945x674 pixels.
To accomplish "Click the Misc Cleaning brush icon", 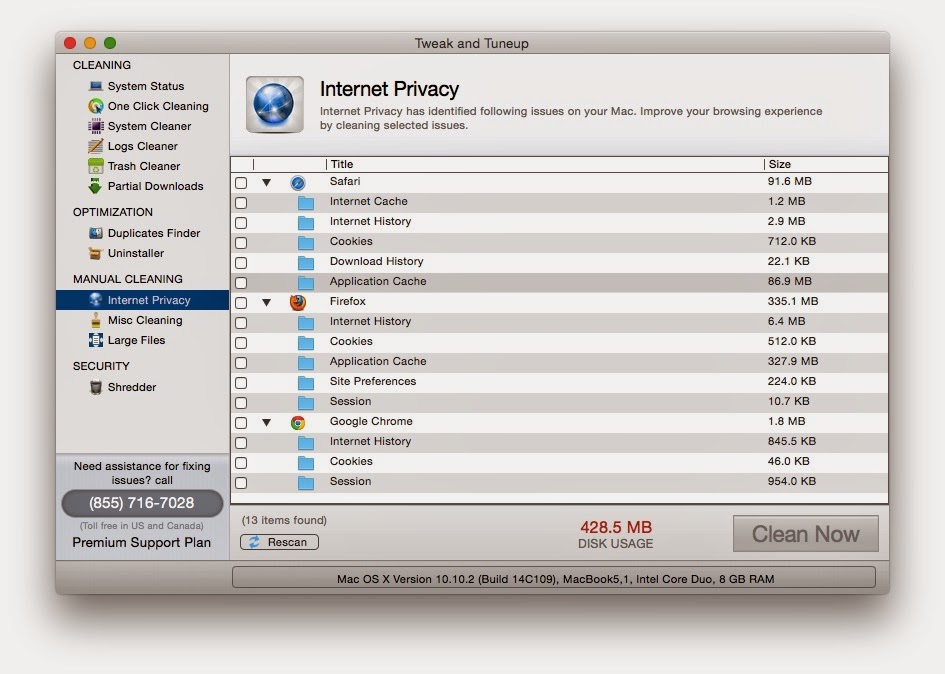I will point(95,320).
